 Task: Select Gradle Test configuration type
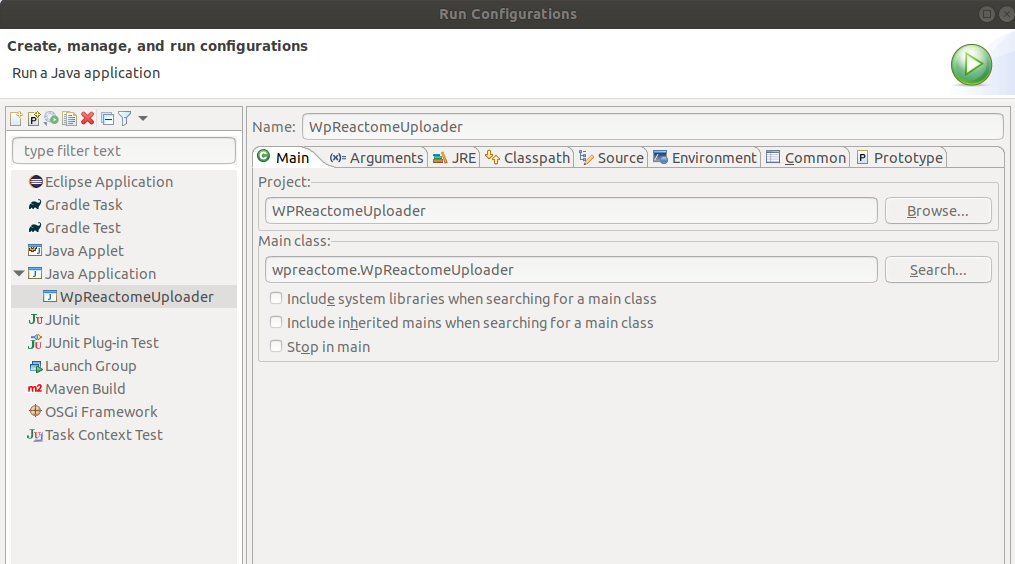(x=83, y=228)
